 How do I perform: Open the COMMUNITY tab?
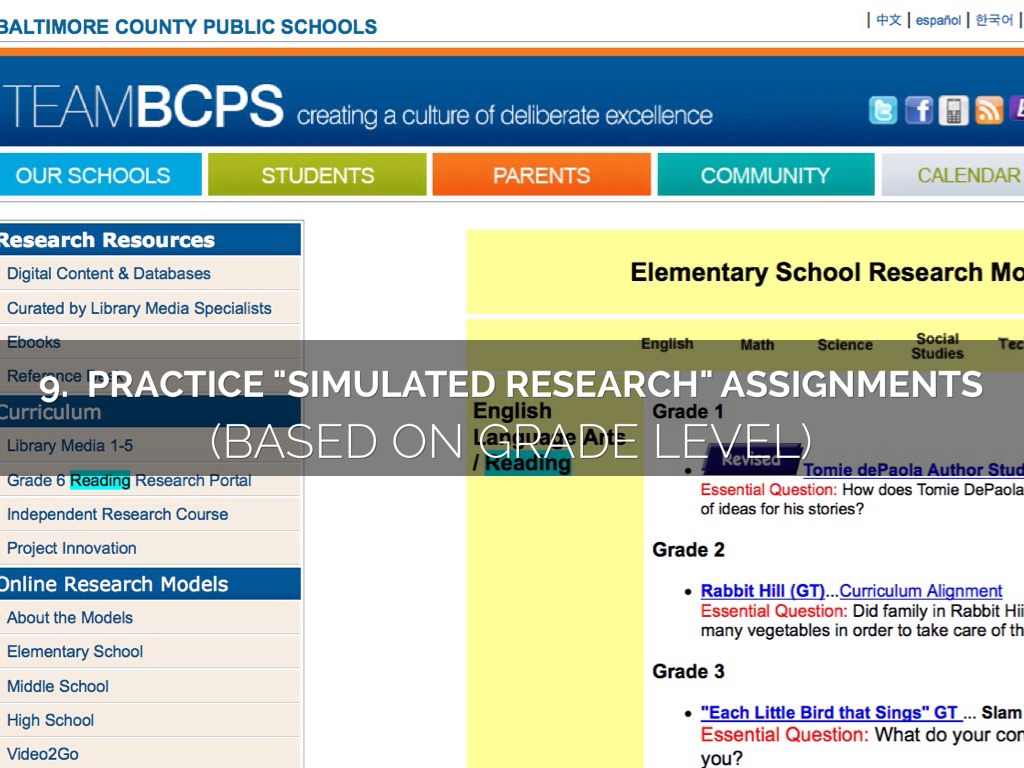(765, 175)
